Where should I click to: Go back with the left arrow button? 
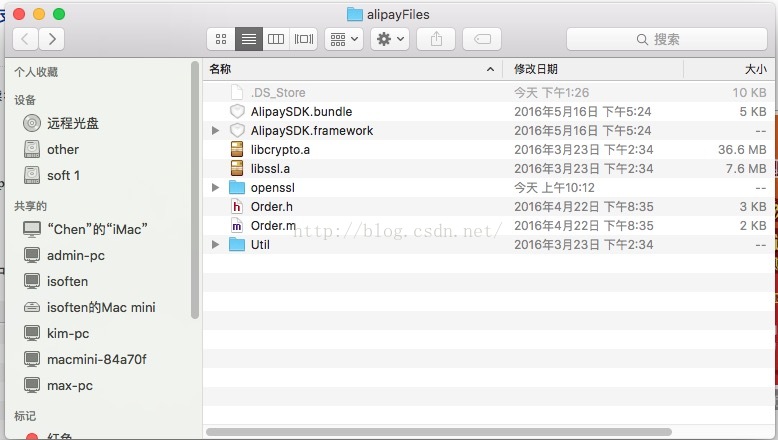25,39
